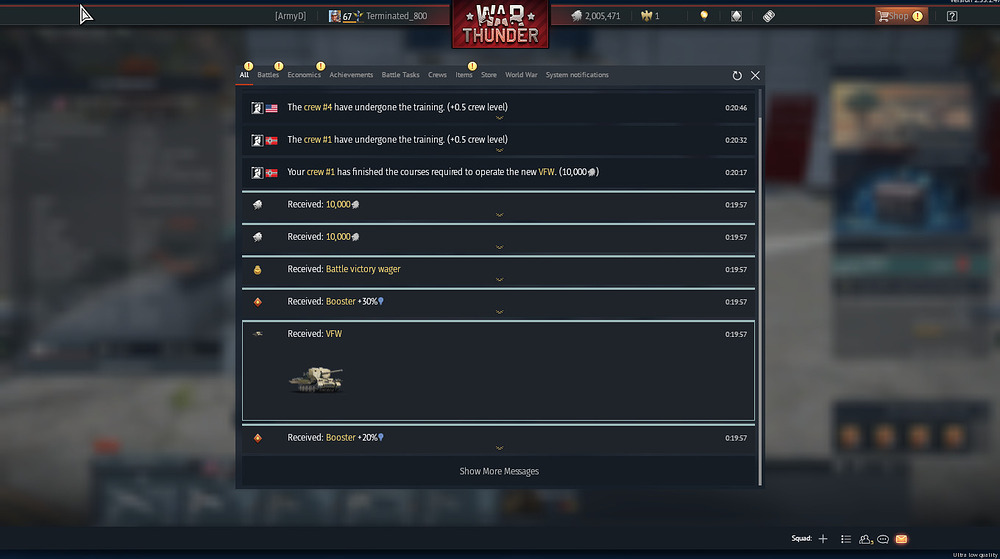Click Show More Messages
1000x559 pixels.
tap(499, 471)
